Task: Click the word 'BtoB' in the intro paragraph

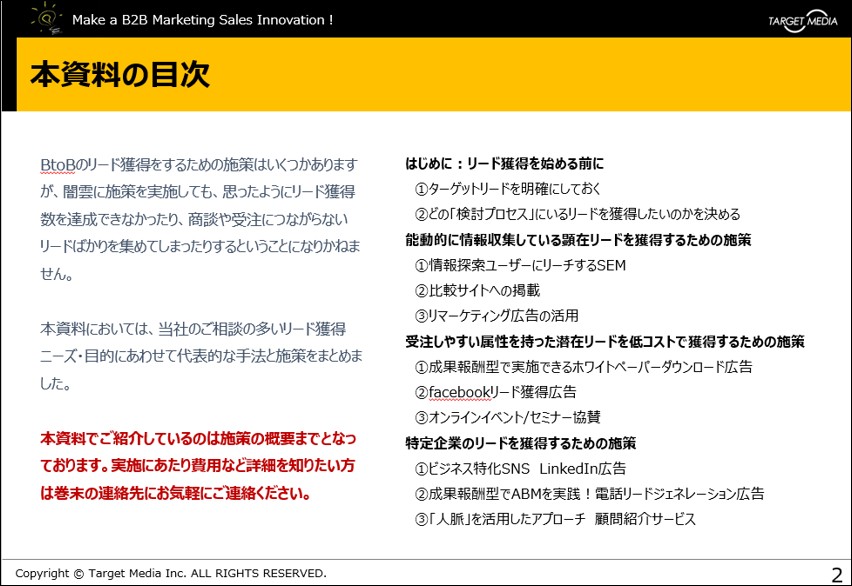Action: tap(58, 165)
